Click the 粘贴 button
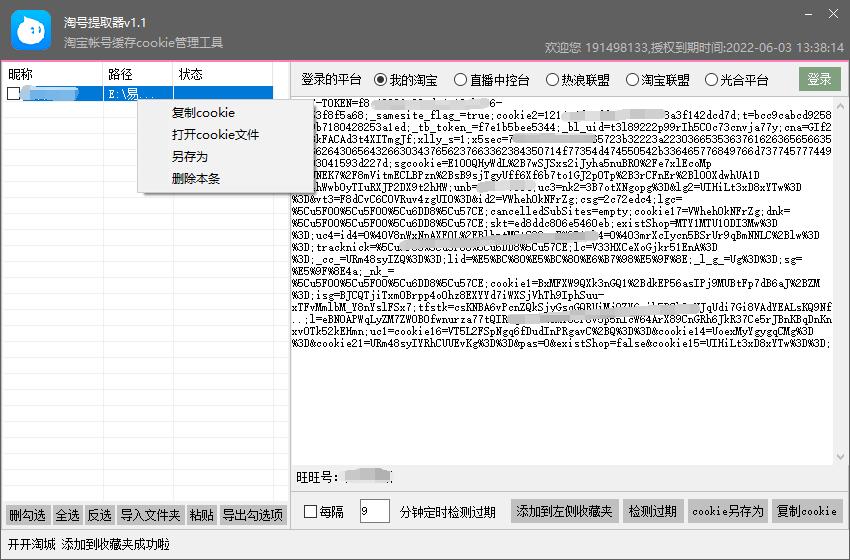The height and width of the screenshot is (560, 850). (x=201, y=514)
